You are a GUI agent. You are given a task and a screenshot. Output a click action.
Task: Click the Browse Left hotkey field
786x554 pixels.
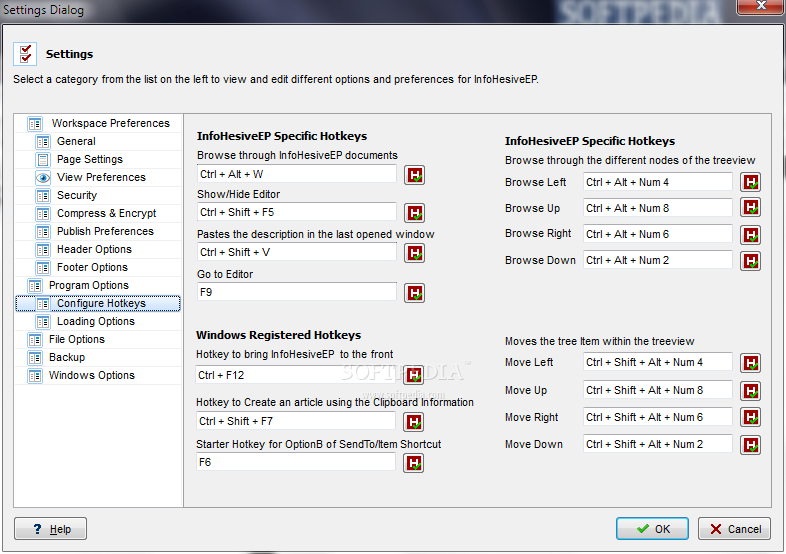click(658, 182)
